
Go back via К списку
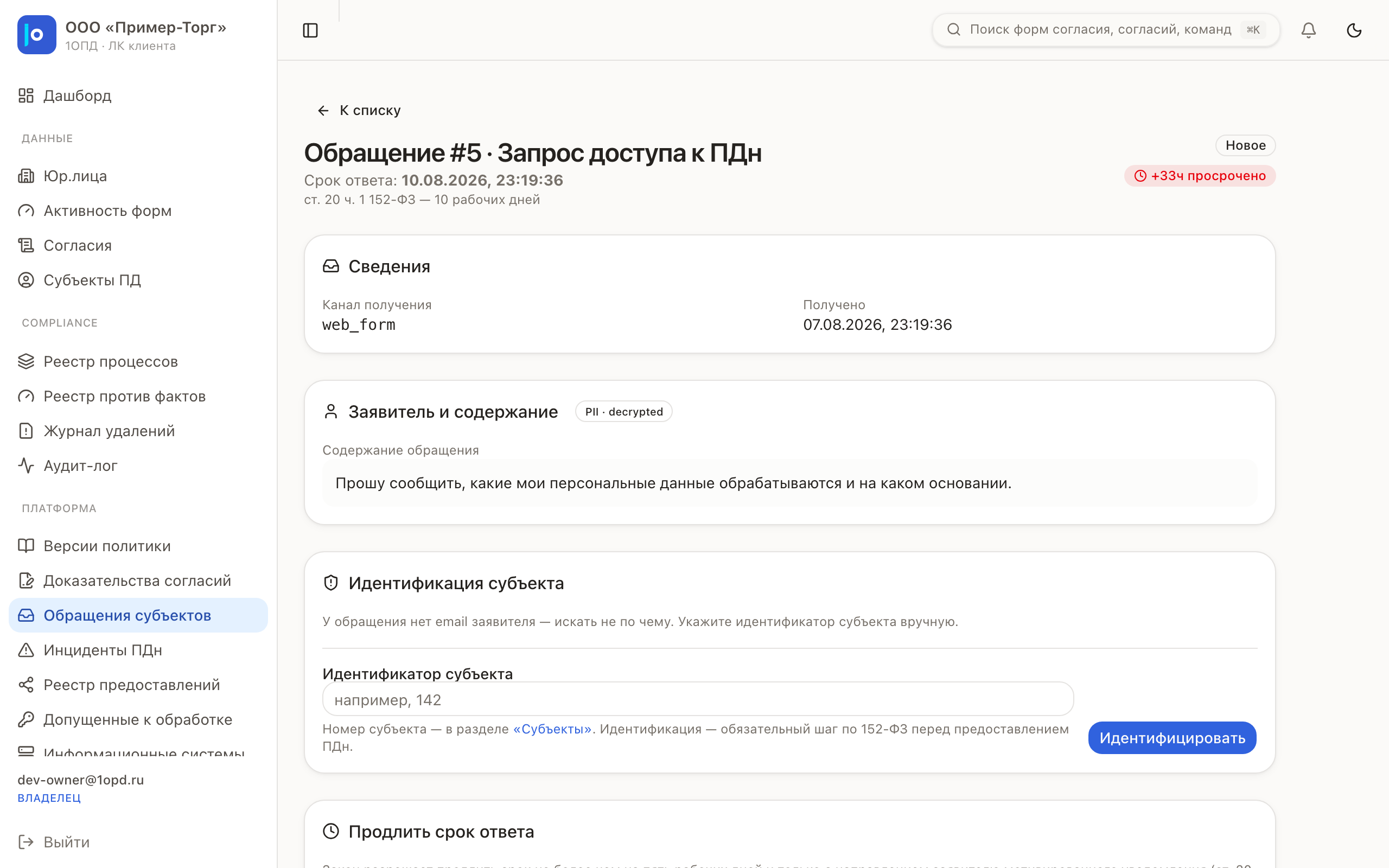[359, 110]
